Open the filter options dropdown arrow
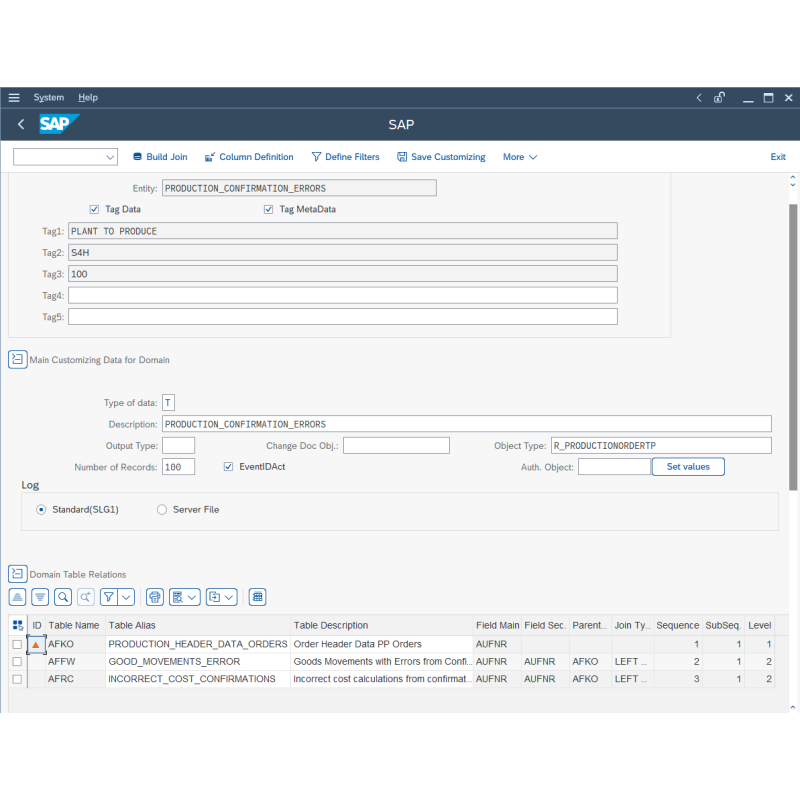This screenshot has height=800, width=800. point(127,596)
